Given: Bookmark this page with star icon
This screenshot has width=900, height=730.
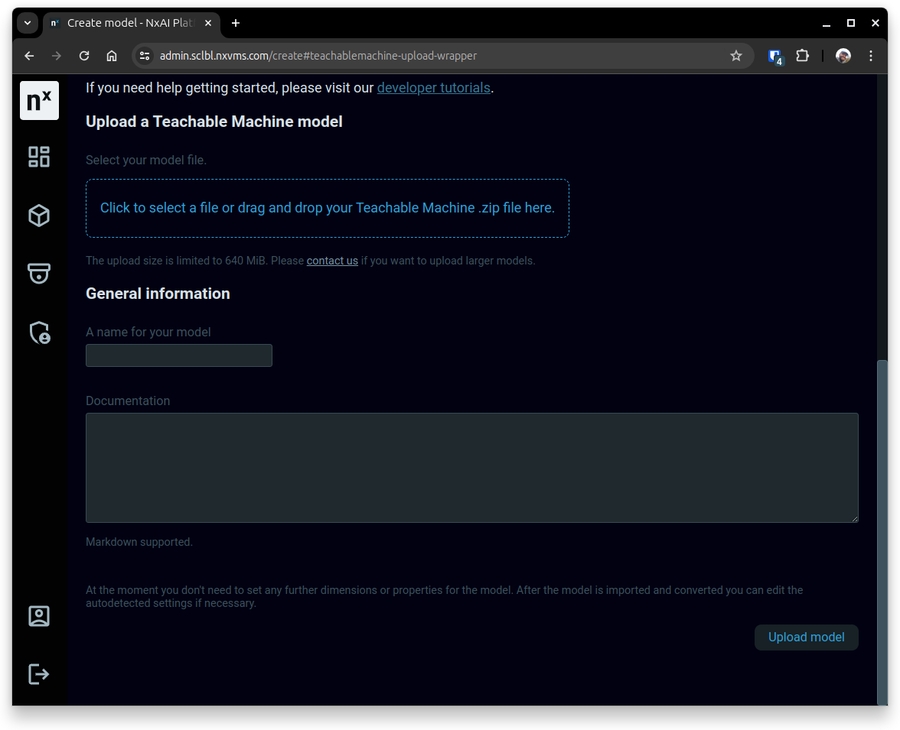Looking at the screenshot, I should coord(736,56).
